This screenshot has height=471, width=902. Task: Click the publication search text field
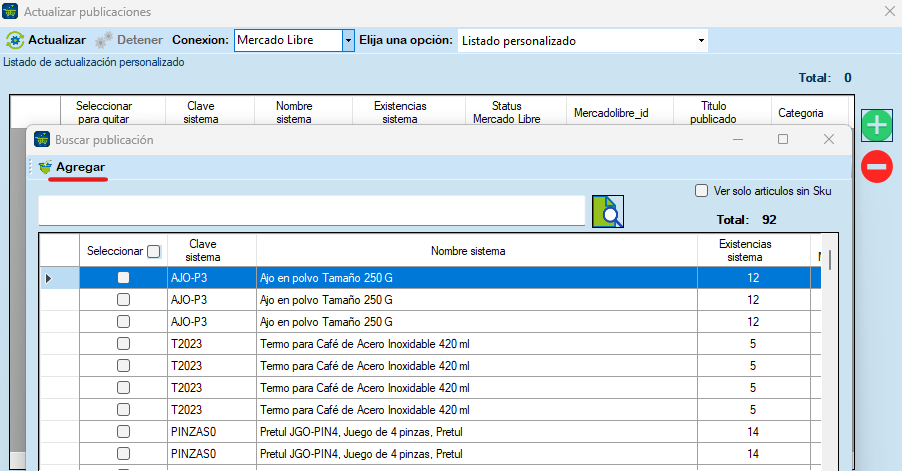pyautogui.click(x=311, y=211)
